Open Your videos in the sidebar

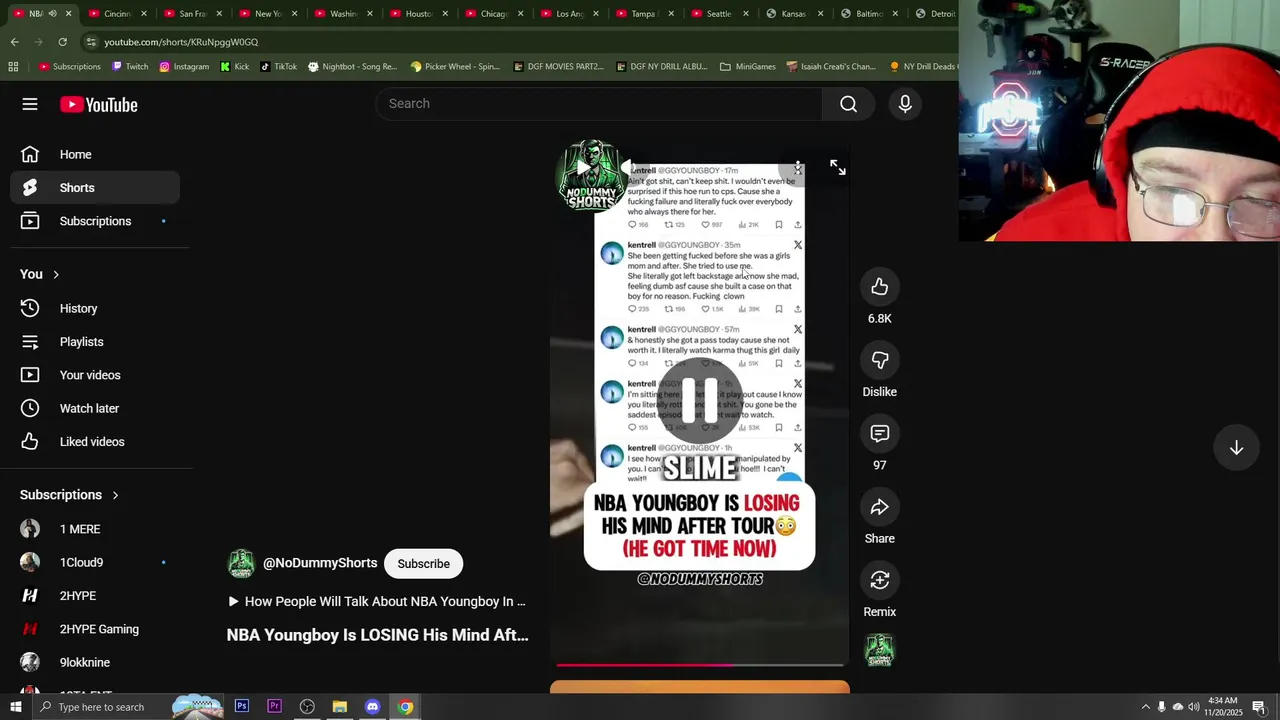click(95, 375)
